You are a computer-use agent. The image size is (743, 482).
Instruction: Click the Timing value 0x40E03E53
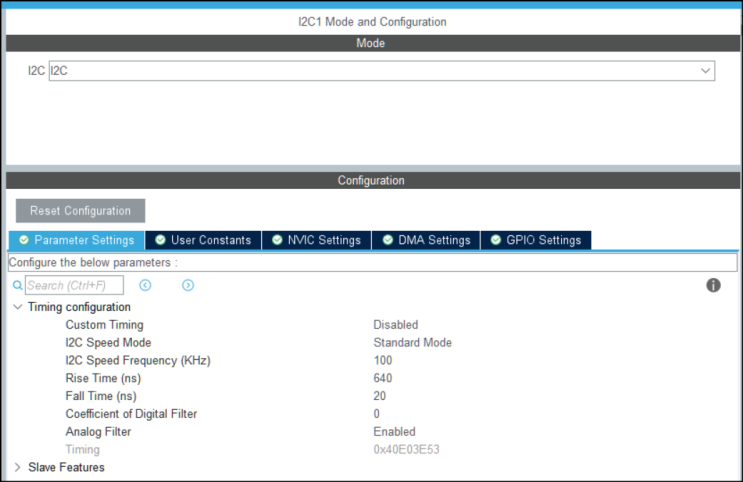406,449
